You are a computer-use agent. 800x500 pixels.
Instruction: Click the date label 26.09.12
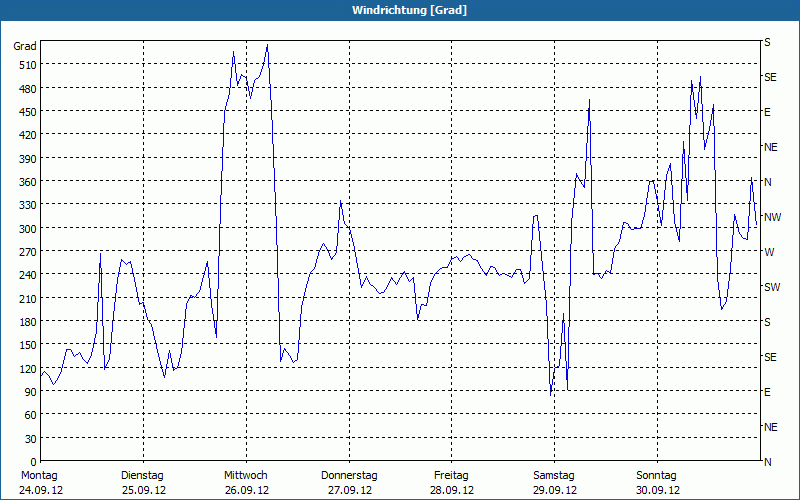[x=247, y=490]
